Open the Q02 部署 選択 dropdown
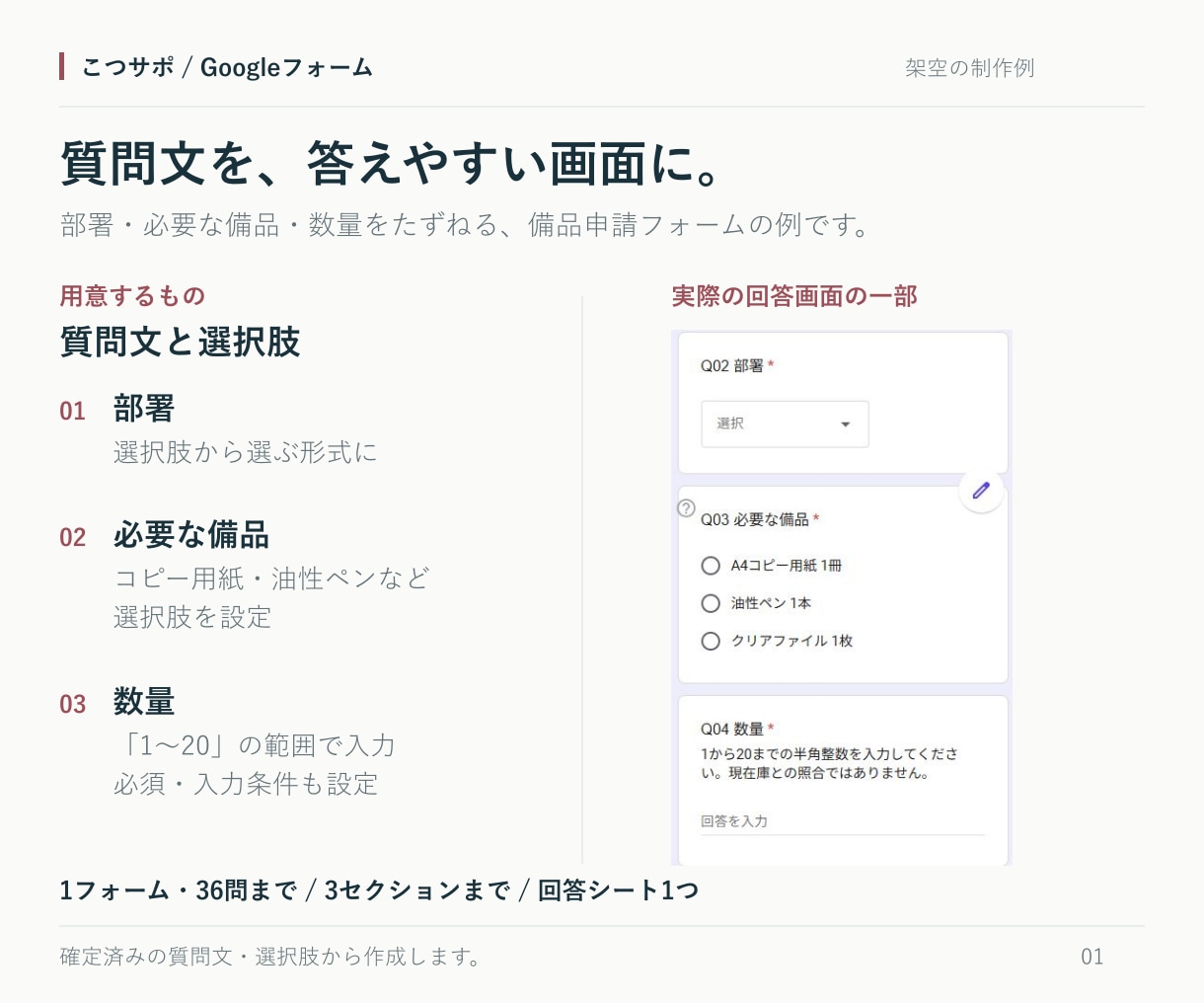 [785, 424]
